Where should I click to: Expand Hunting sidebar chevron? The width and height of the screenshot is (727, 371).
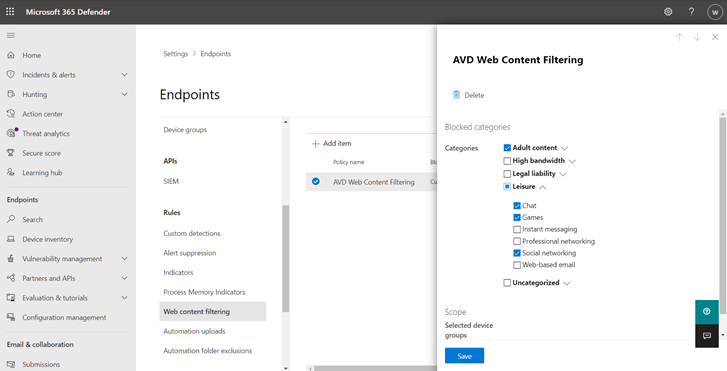124,94
